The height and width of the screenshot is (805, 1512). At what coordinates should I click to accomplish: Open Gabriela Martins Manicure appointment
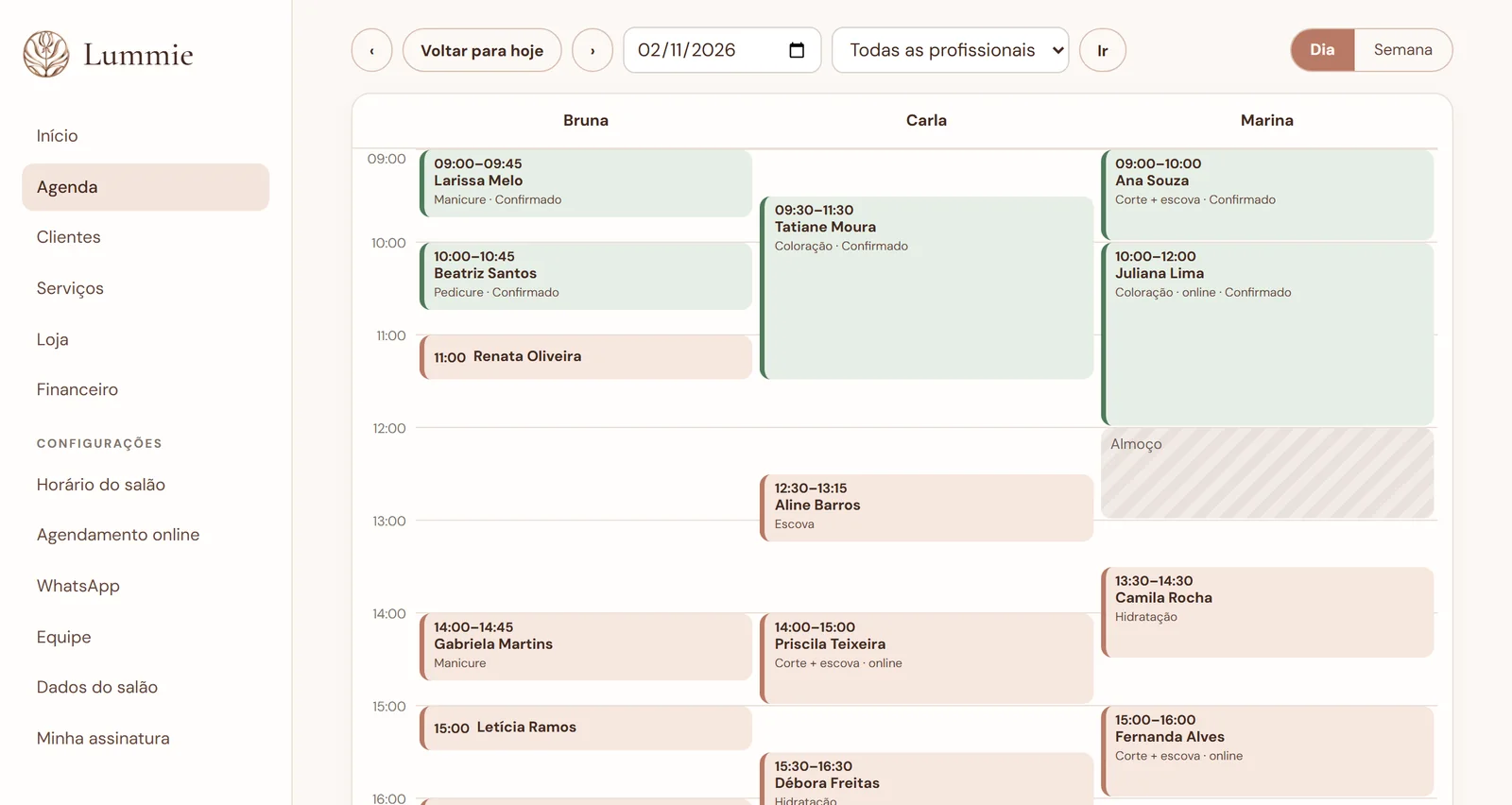click(x=586, y=647)
